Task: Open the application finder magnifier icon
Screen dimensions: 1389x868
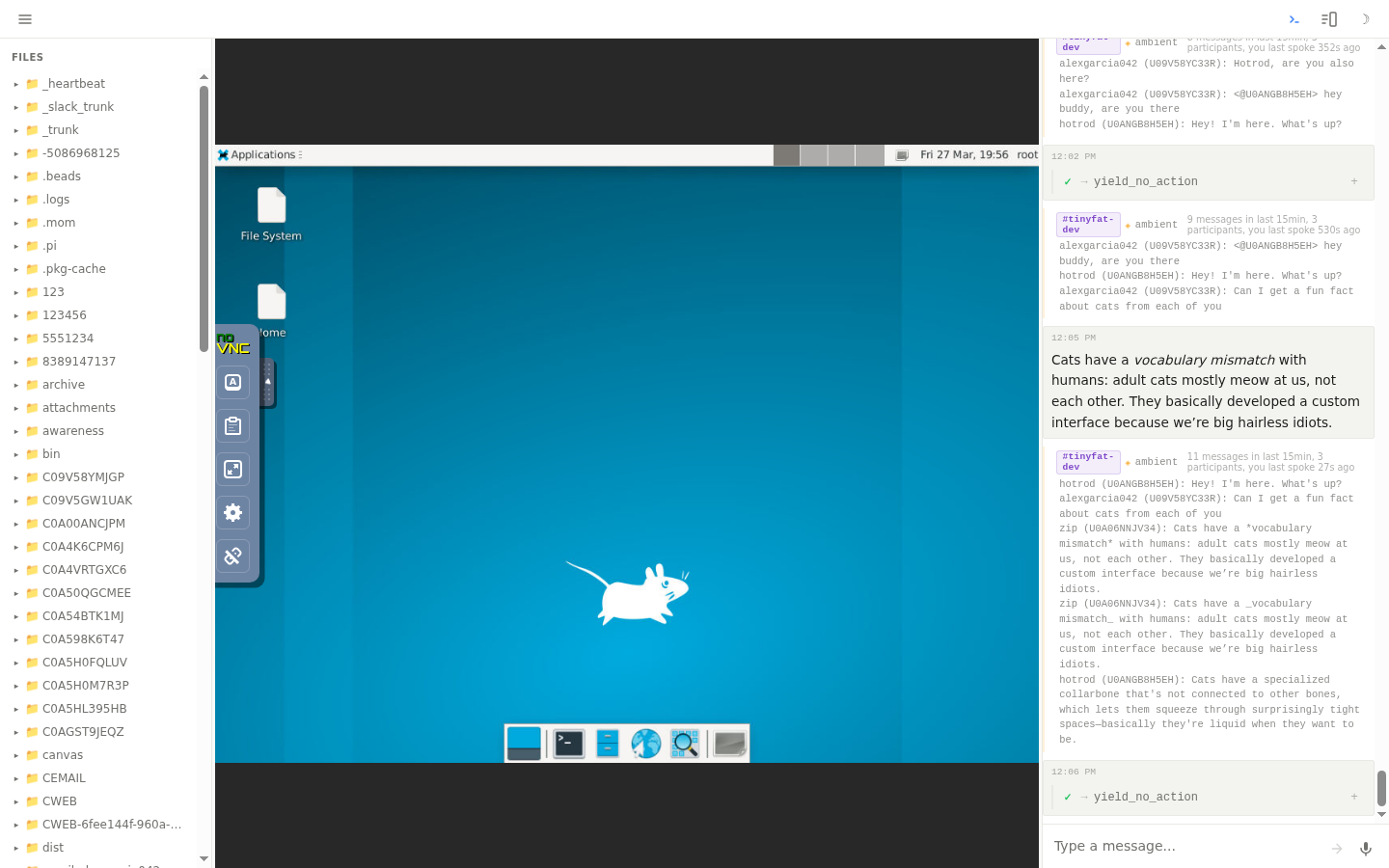Action: [685, 743]
